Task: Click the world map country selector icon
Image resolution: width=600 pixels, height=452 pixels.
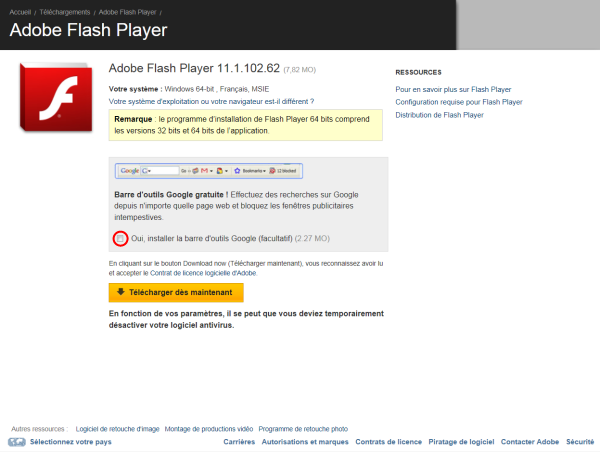Action: coord(17,441)
